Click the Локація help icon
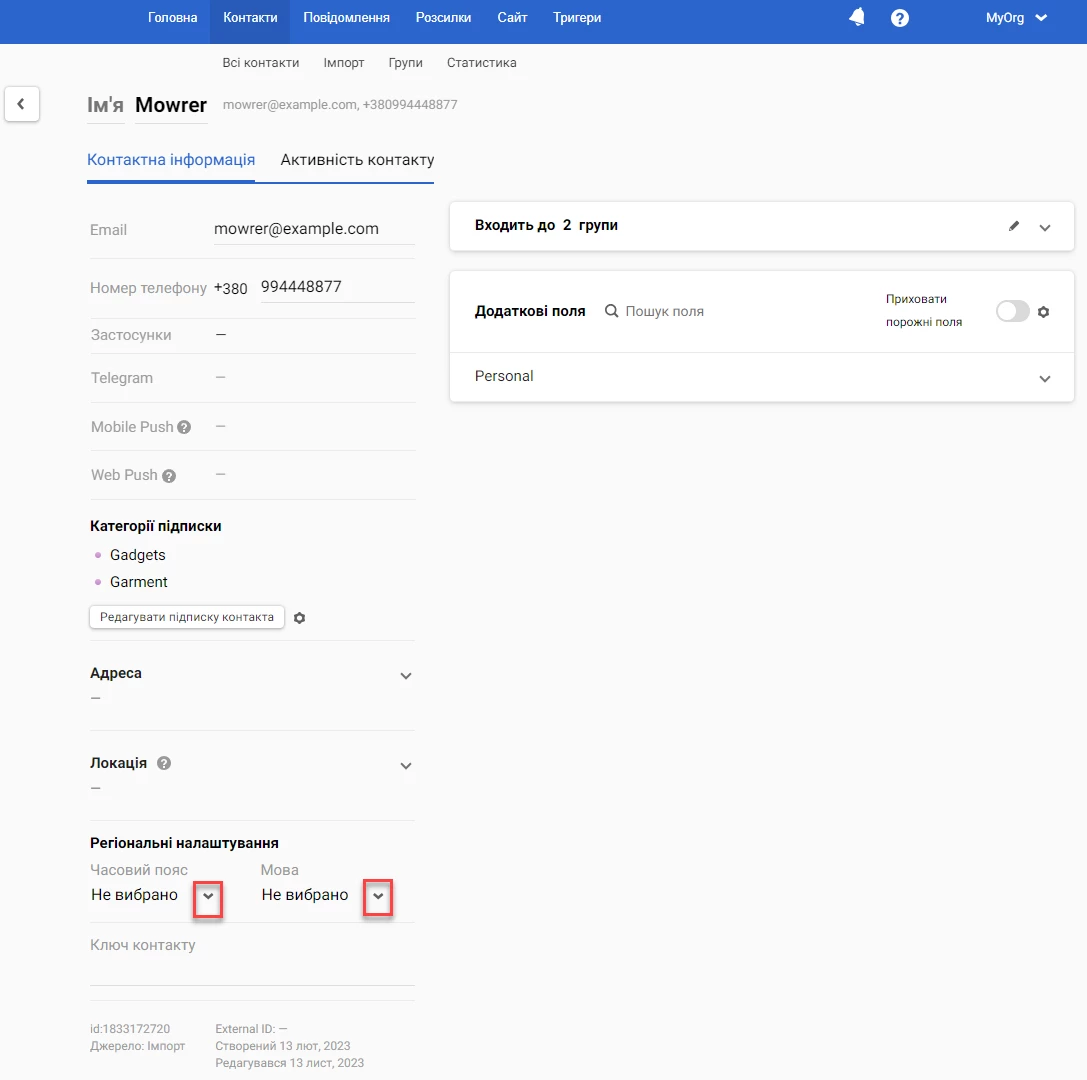Screen dimensions: 1087x1080 point(164,763)
